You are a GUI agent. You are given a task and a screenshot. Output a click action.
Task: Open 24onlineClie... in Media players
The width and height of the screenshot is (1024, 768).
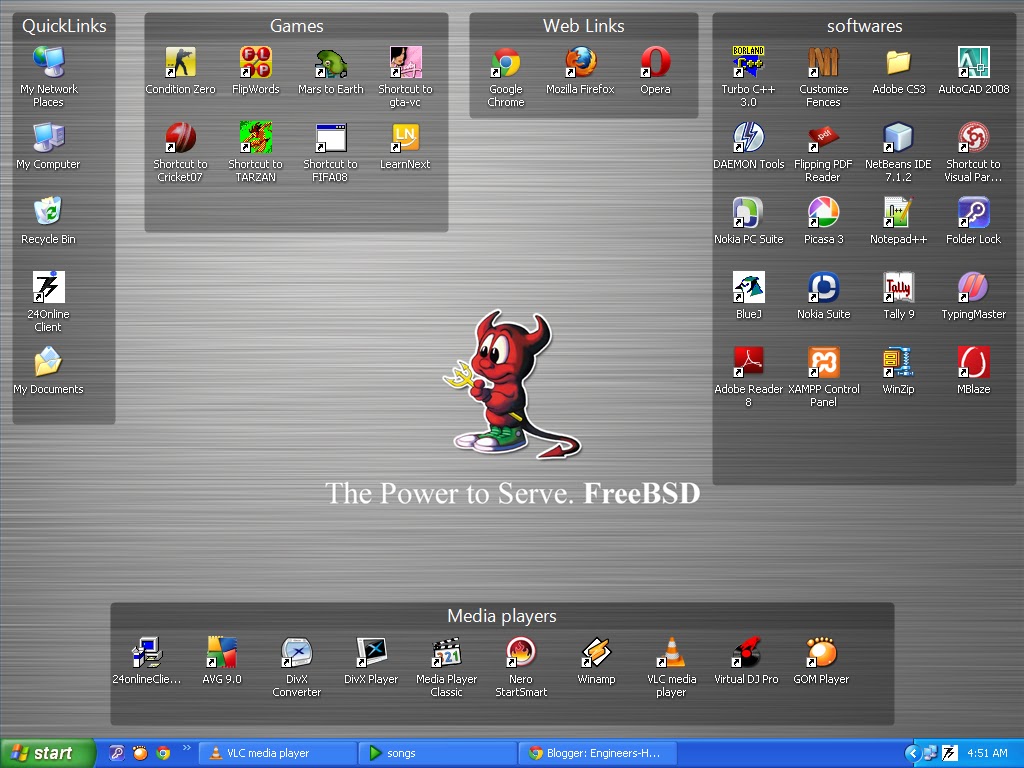[147, 660]
